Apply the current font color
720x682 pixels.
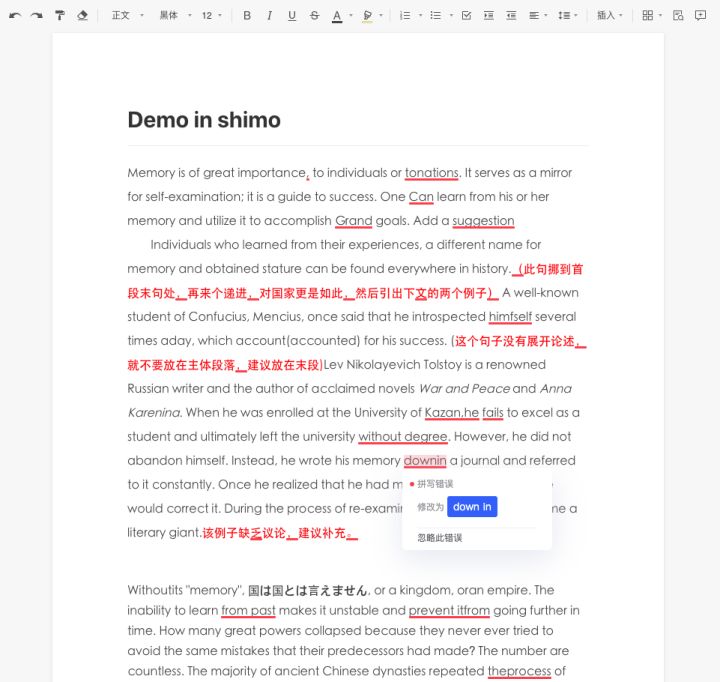pyautogui.click(x=337, y=16)
